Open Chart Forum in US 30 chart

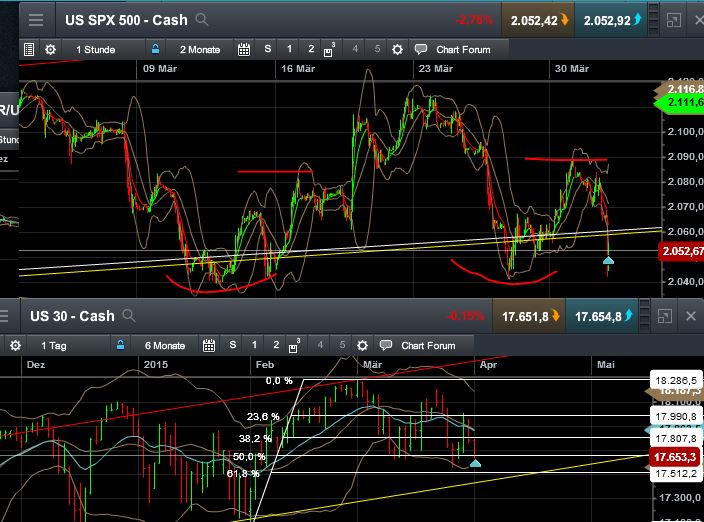point(418,346)
